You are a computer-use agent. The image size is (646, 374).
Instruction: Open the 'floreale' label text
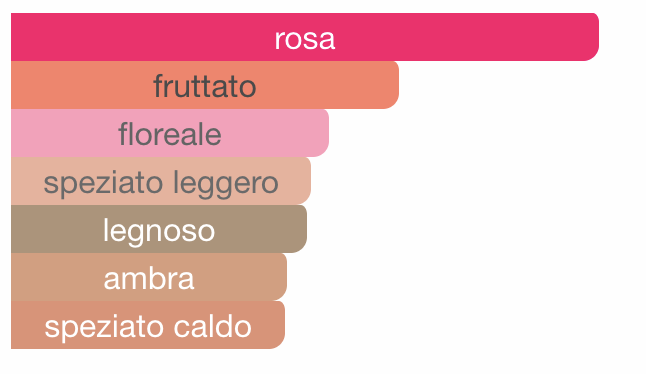click(x=170, y=134)
